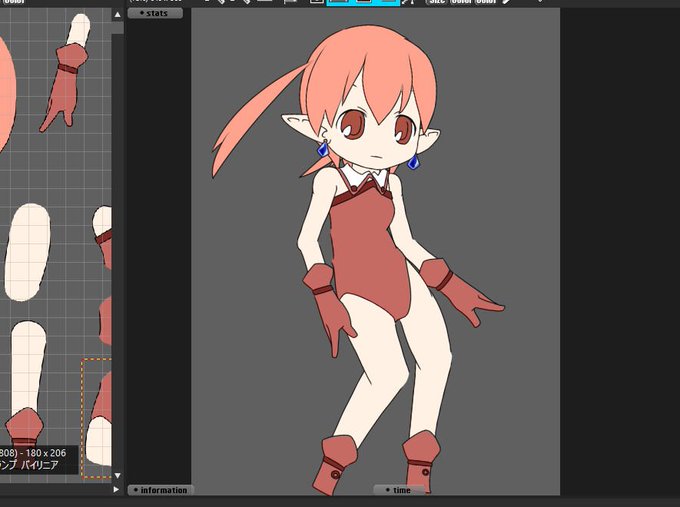Click the '180 x 206' size readout
Viewport: 680px width, 507px height.
[x=46, y=453]
